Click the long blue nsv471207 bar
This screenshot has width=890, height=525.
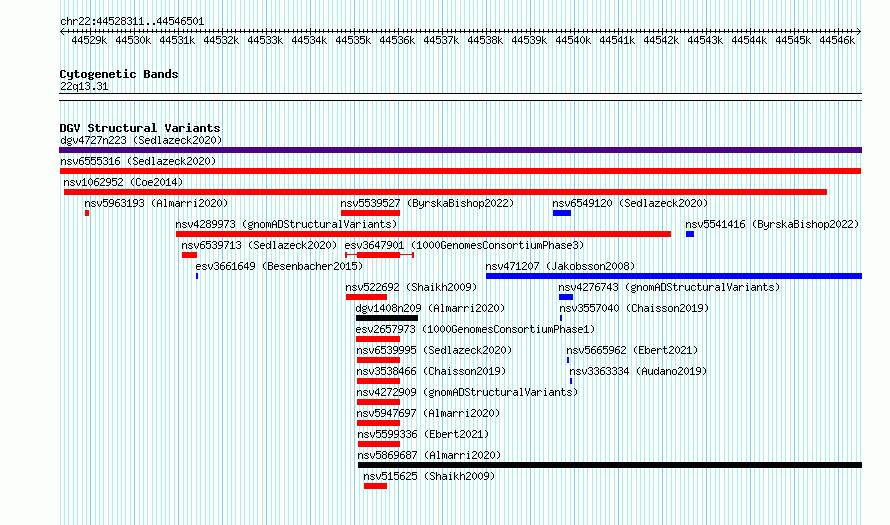click(674, 276)
